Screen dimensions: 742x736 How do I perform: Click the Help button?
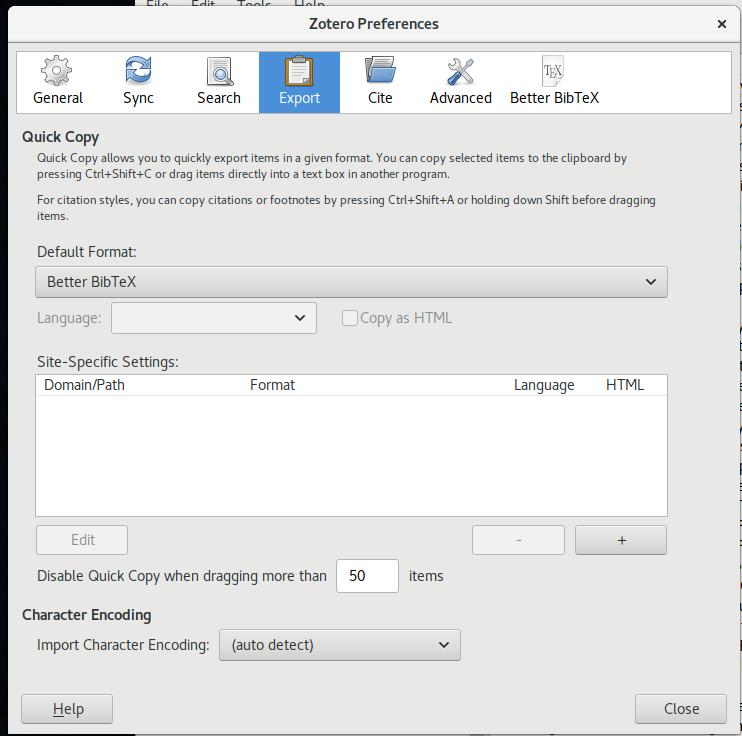(x=67, y=709)
